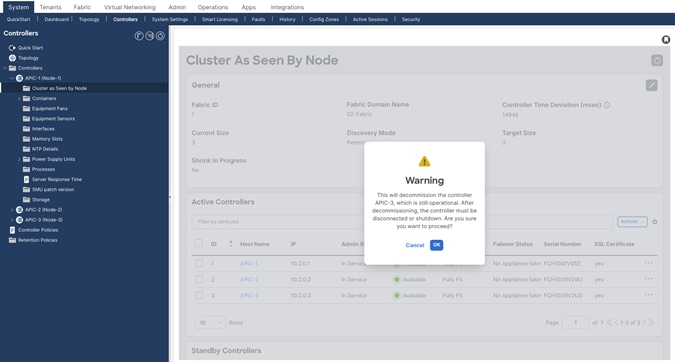Click the bookmark icon at top right
Viewport: 675px width, 362px height.
click(666, 40)
